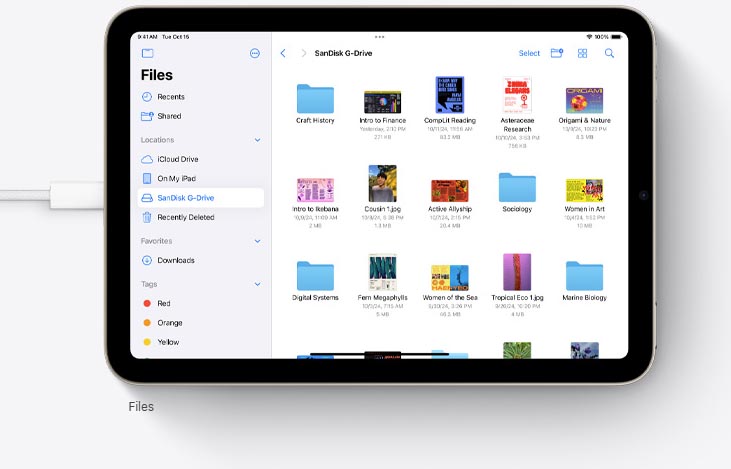Screen dimensions: 731x469
Task: Open the Tropical Eco 1.jpg image
Action: coord(517,272)
